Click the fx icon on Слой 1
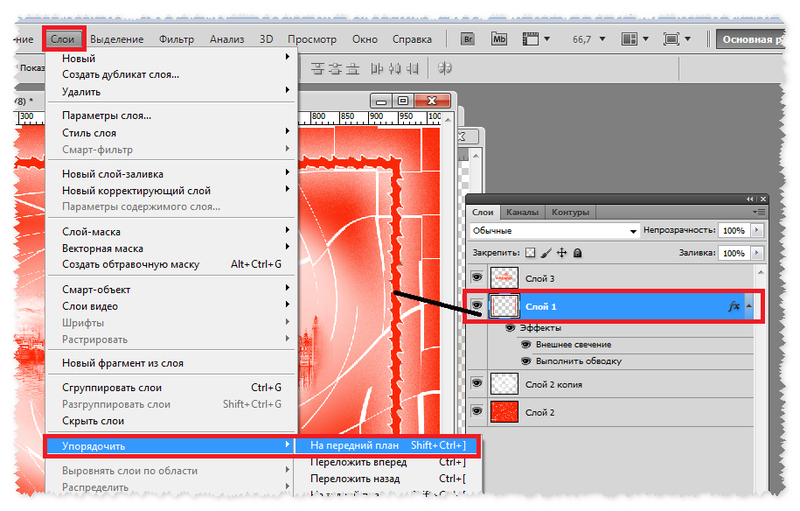Screen dimensions: 800x511 click(734, 306)
